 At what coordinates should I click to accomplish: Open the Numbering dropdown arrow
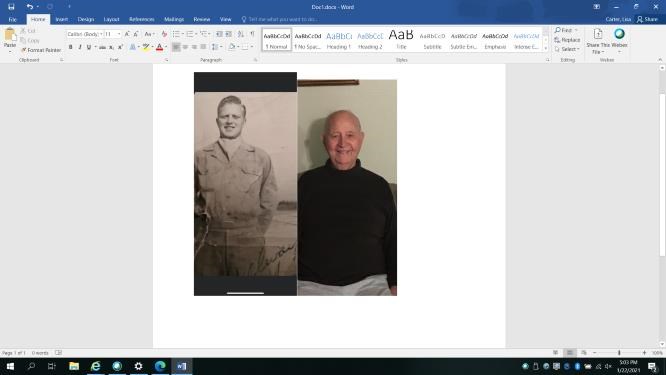pyautogui.click(x=196, y=34)
